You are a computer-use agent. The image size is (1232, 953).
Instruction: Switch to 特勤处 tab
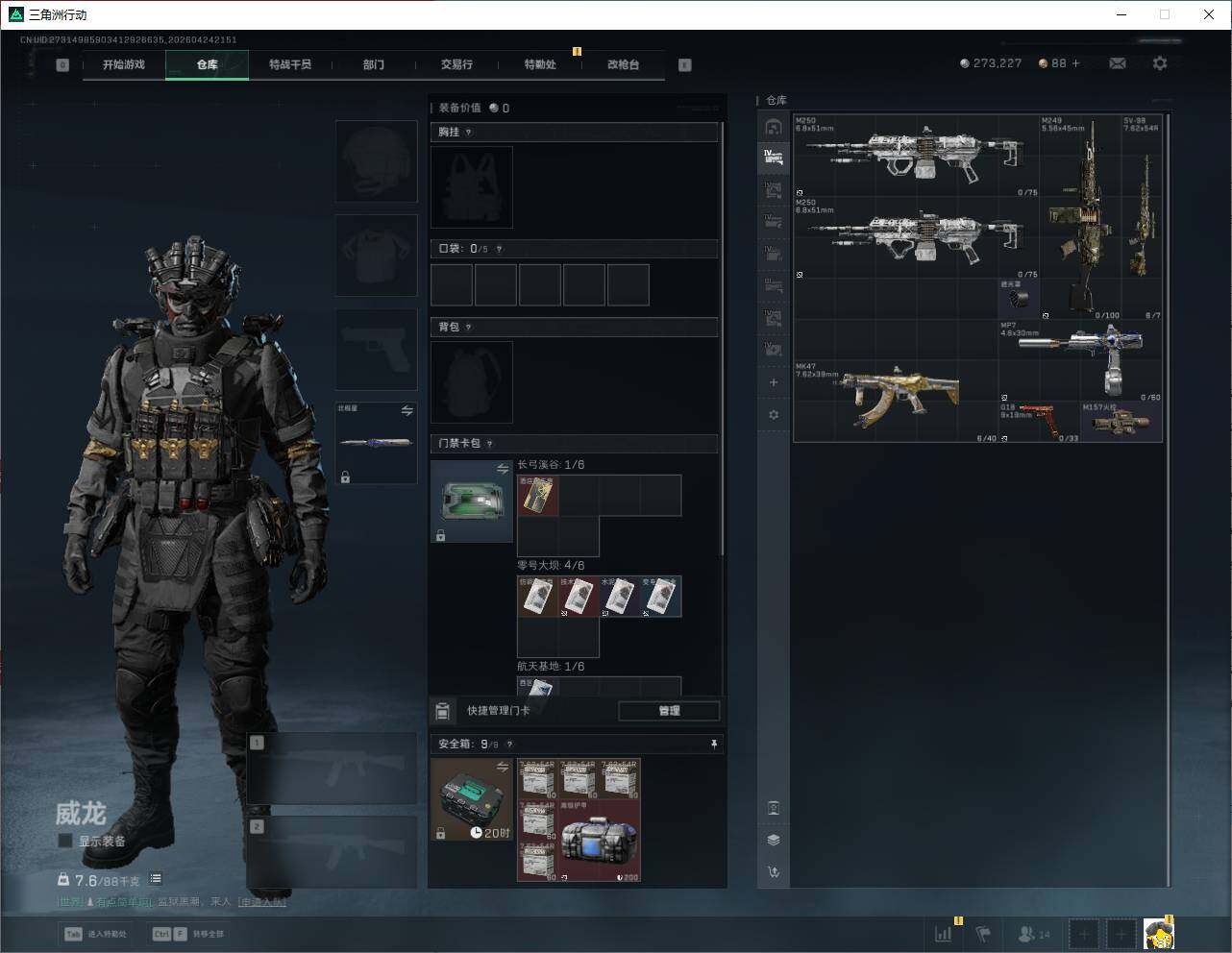540,64
